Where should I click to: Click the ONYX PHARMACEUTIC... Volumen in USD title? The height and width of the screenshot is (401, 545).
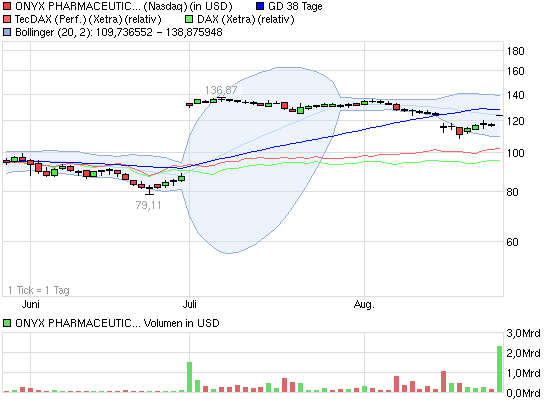coord(117,323)
